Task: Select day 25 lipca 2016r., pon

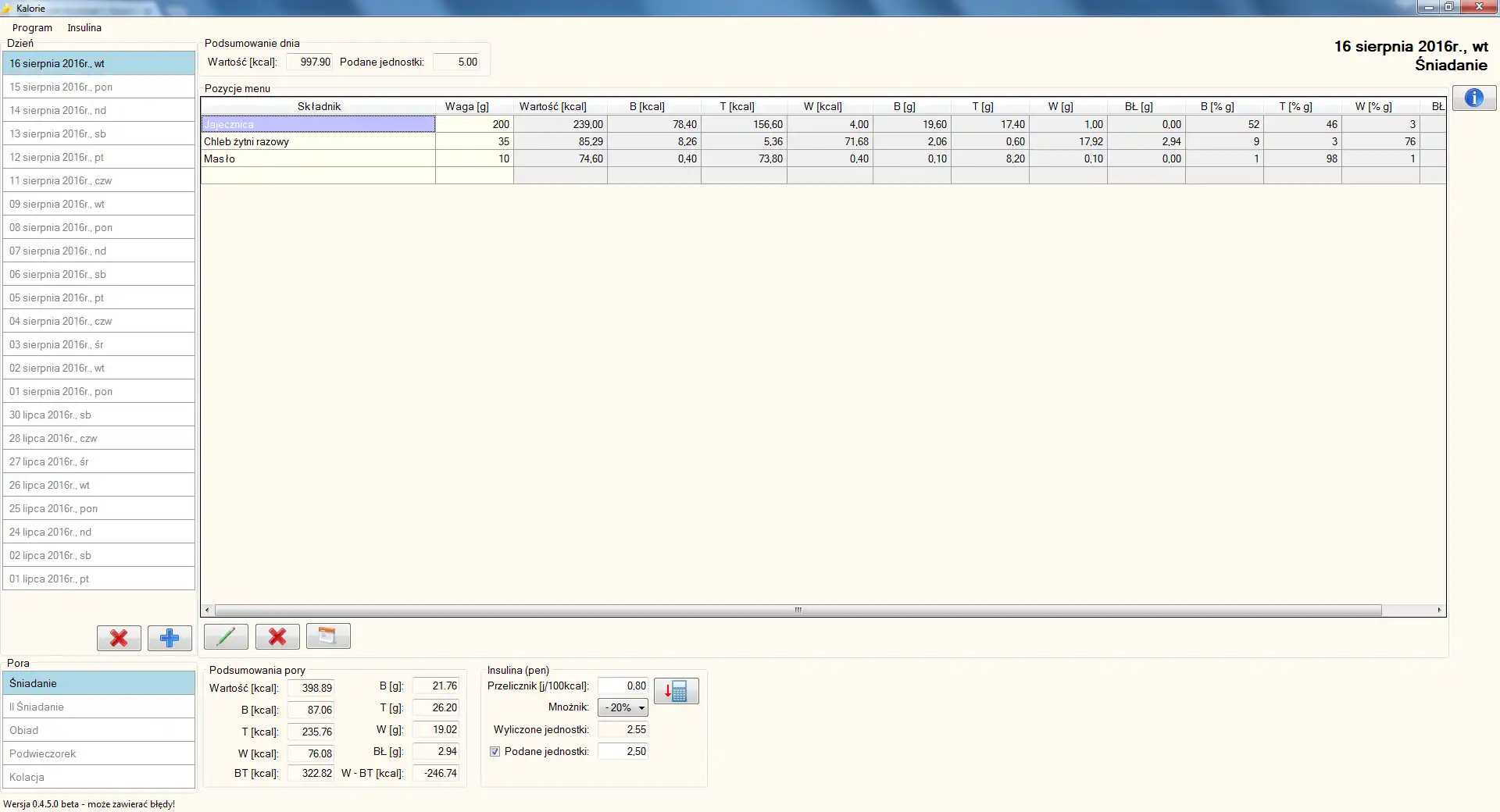Action: pyautogui.click(x=98, y=508)
